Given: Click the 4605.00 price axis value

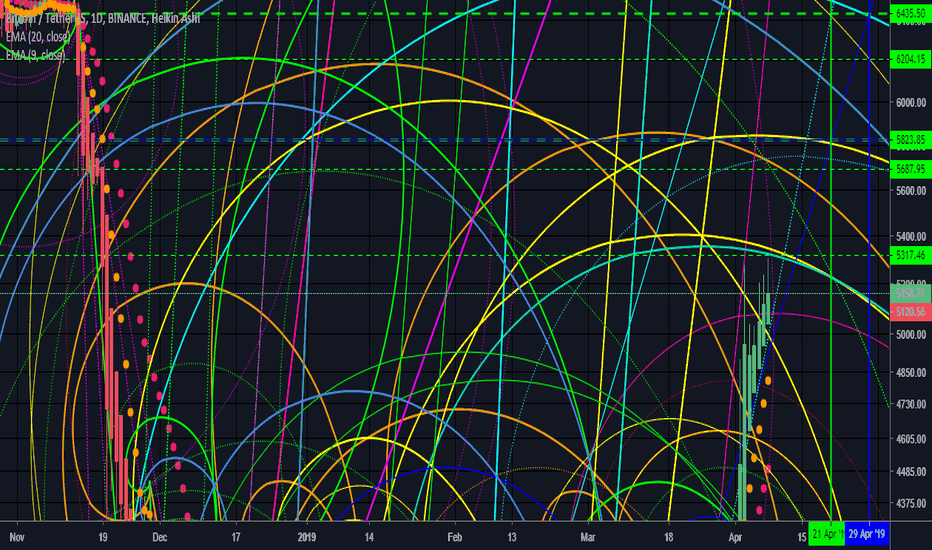Looking at the screenshot, I should [911, 439].
